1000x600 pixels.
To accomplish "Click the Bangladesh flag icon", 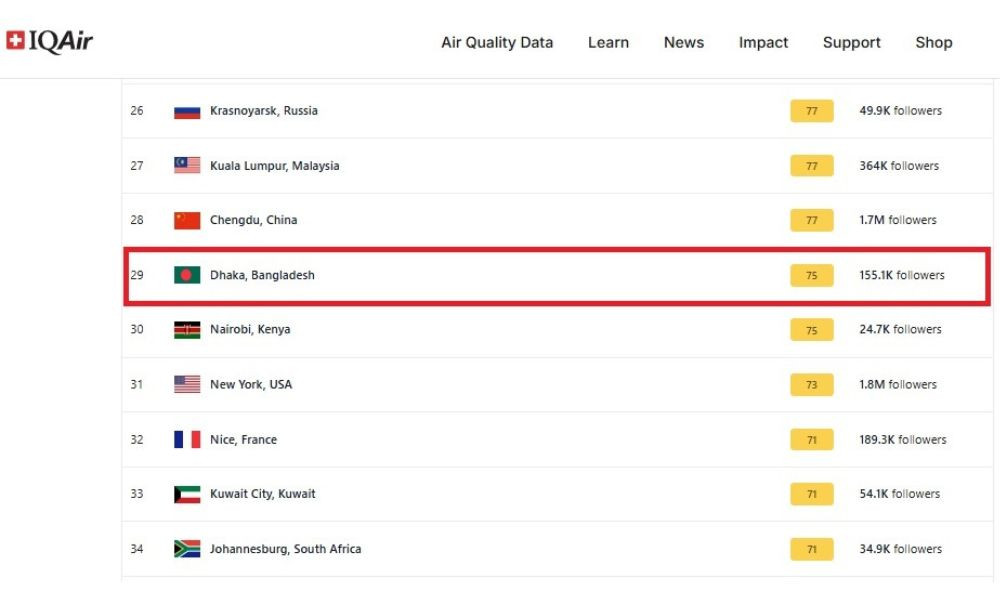I will pos(187,275).
